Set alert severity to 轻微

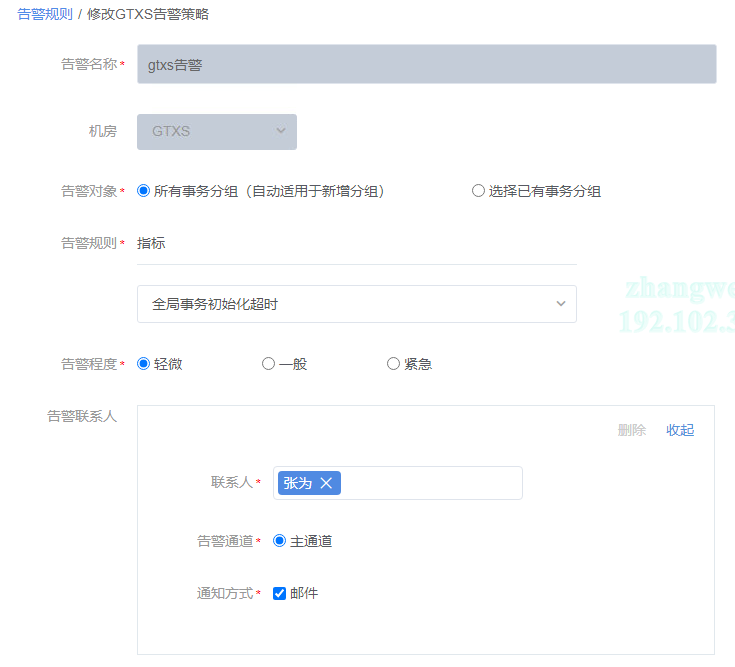(x=143, y=364)
